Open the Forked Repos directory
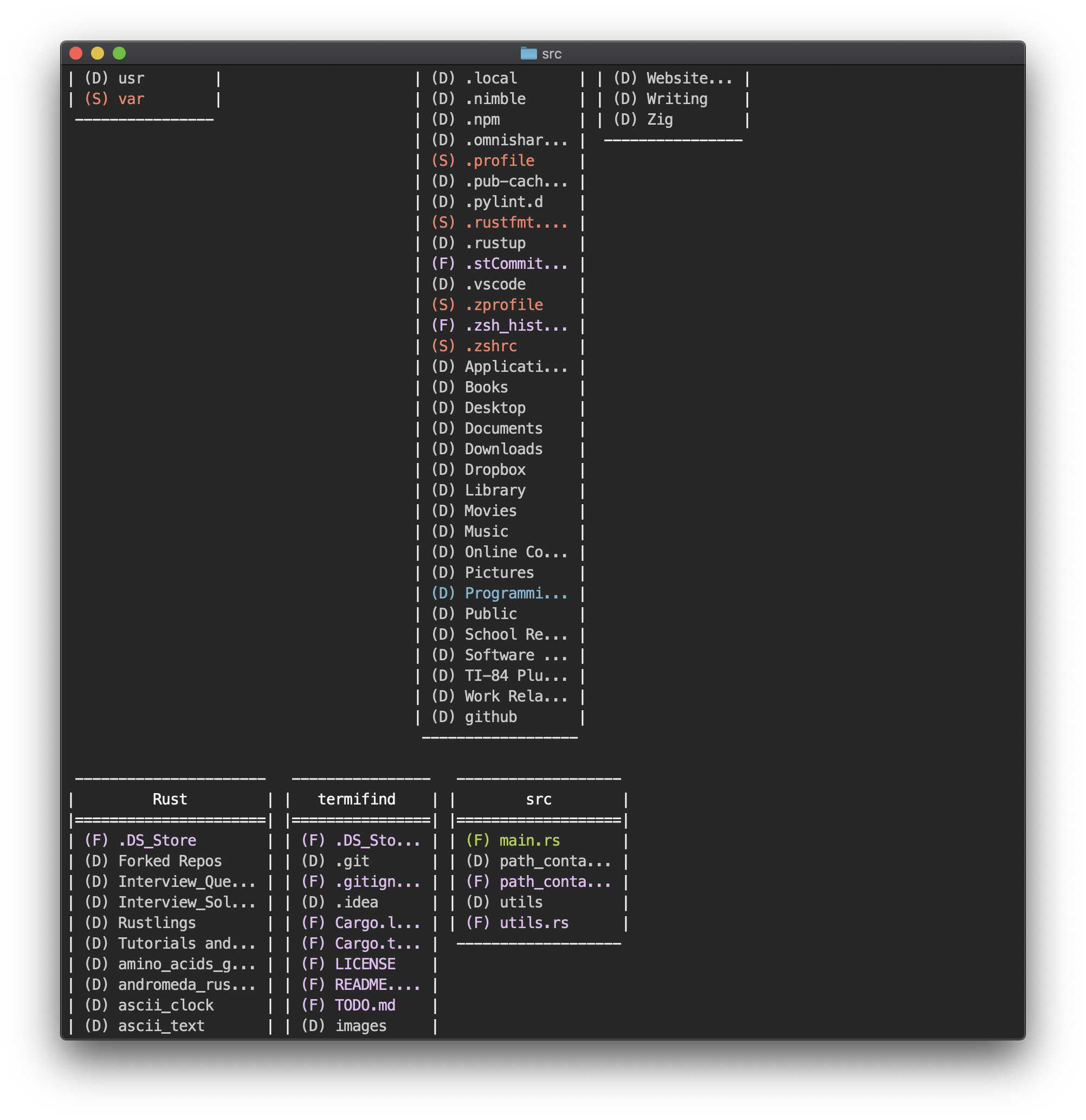This screenshot has height=1120, width=1086. click(x=169, y=861)
